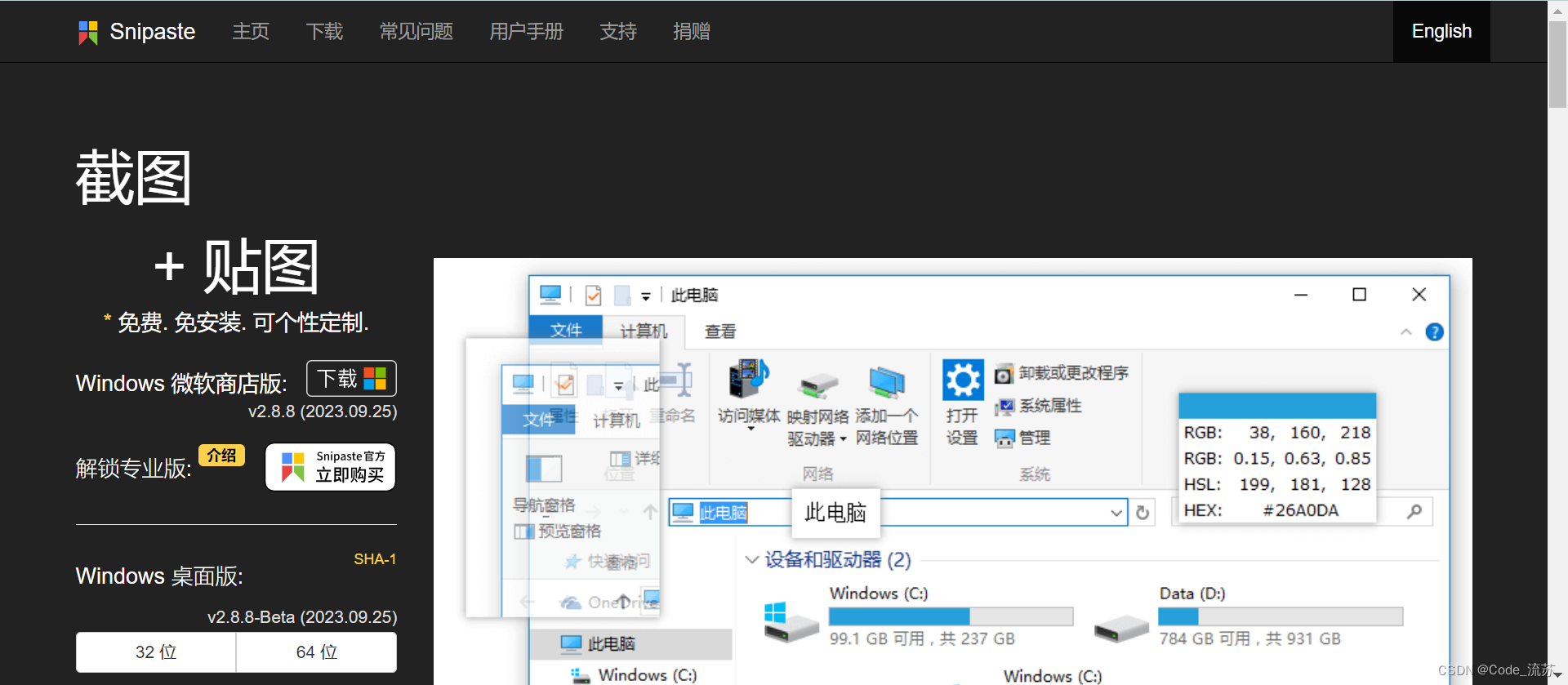Select 此电脑 in navigation tree
This screenshot has width=1568, height=685.
click(x=633, y=644)
